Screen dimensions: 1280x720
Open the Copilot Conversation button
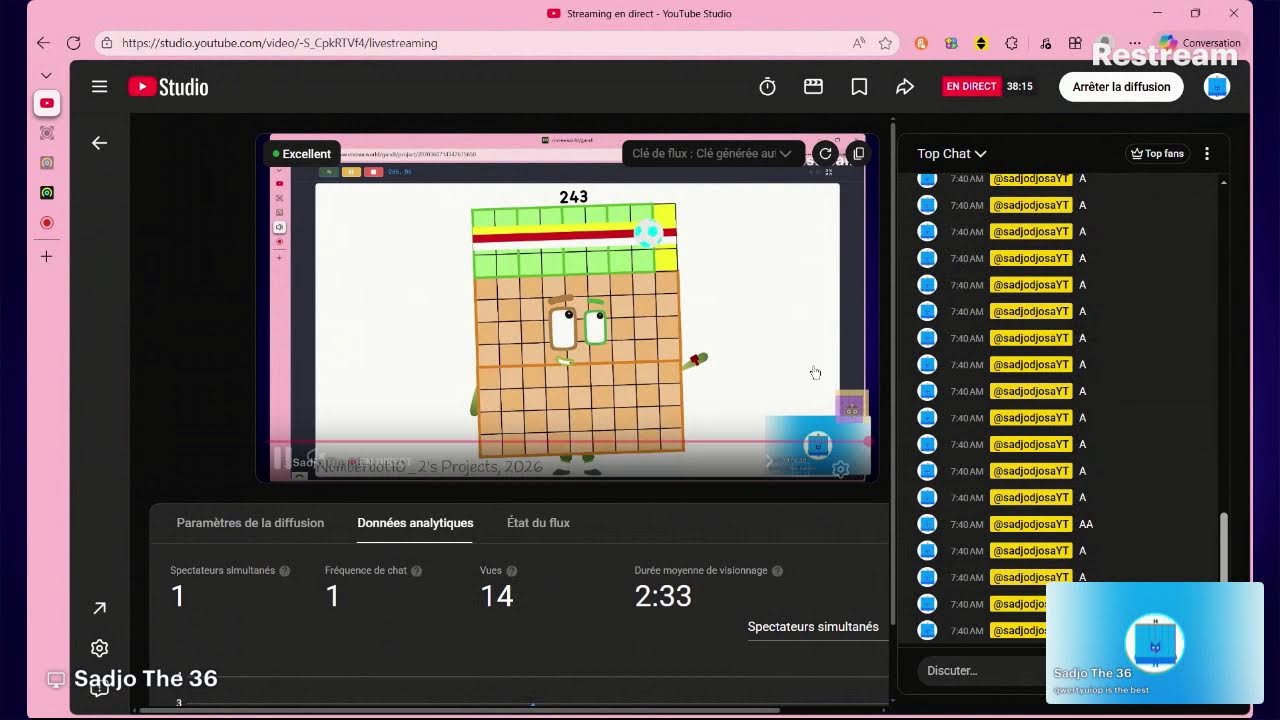[1200, 43]
